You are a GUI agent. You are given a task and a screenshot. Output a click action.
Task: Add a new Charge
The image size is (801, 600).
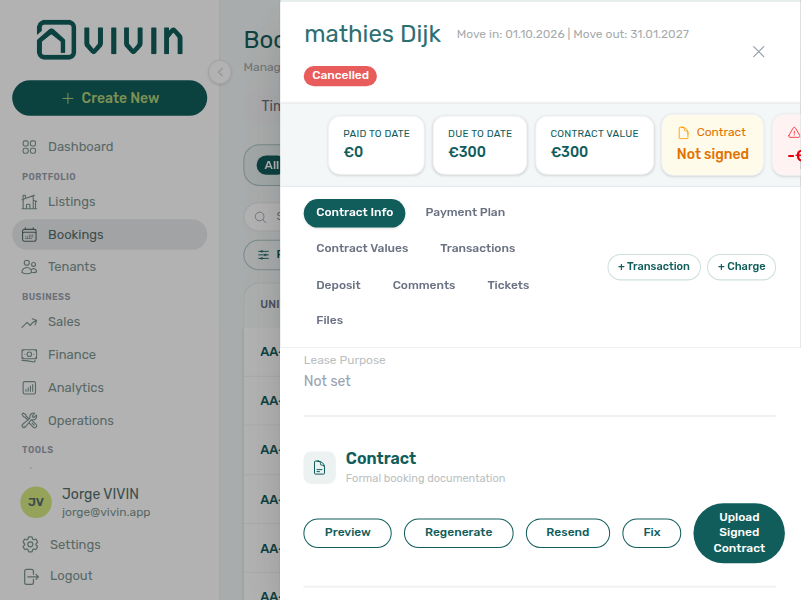pos(741,267)
